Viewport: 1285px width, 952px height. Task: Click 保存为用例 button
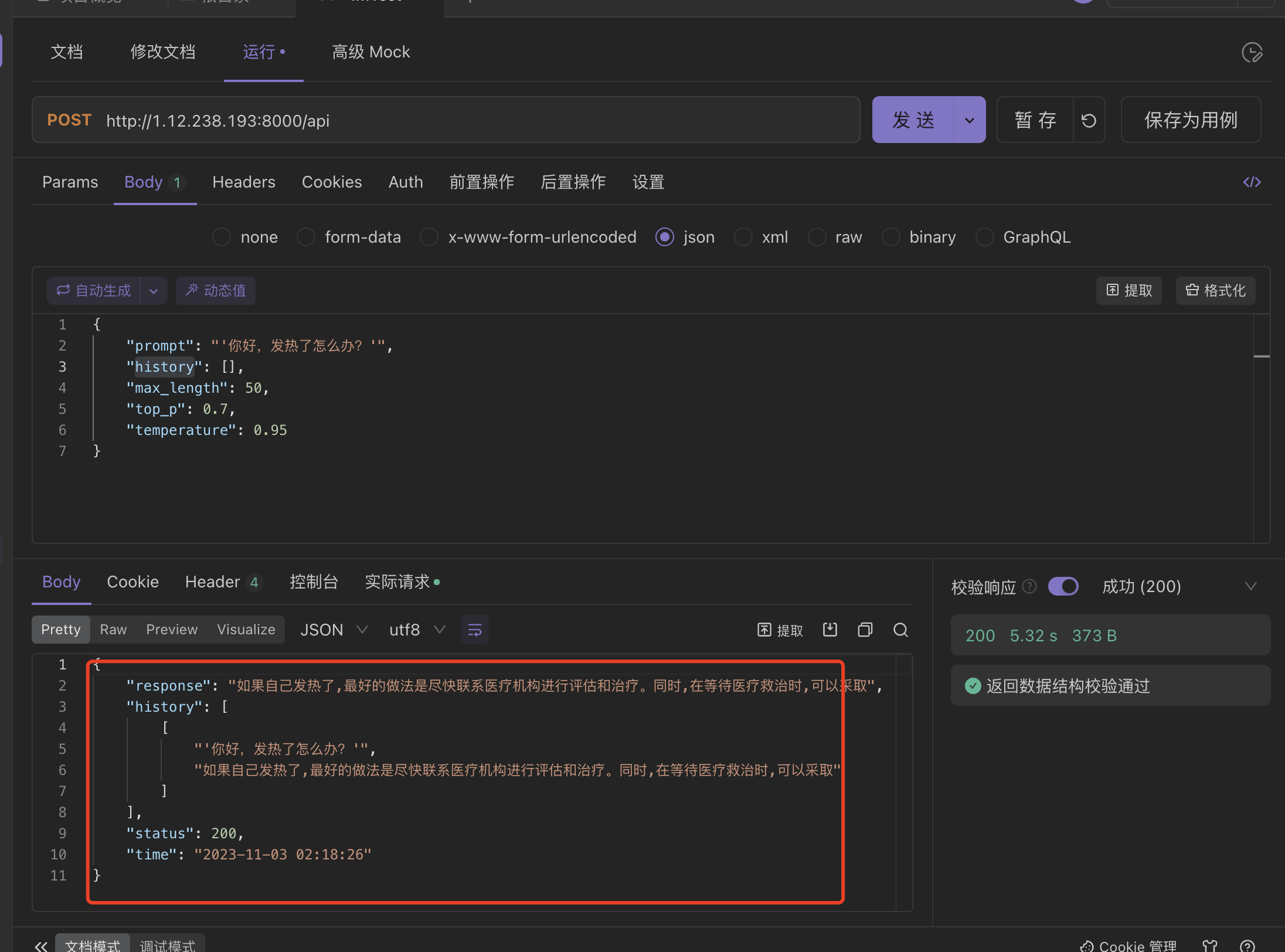[x=1191, y=120]
